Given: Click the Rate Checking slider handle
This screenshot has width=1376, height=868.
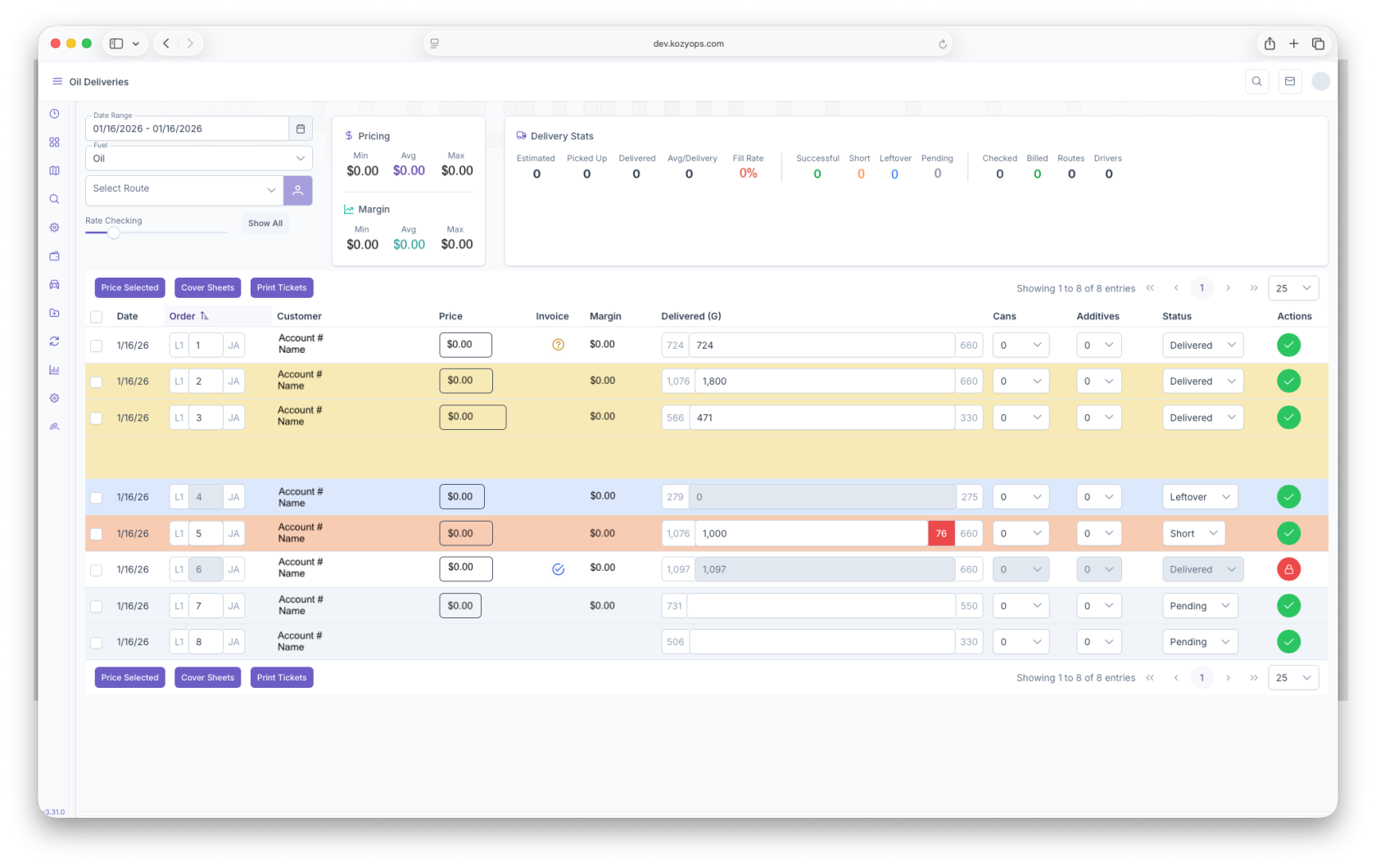Looking at the screenshot, I should (114, 233).
